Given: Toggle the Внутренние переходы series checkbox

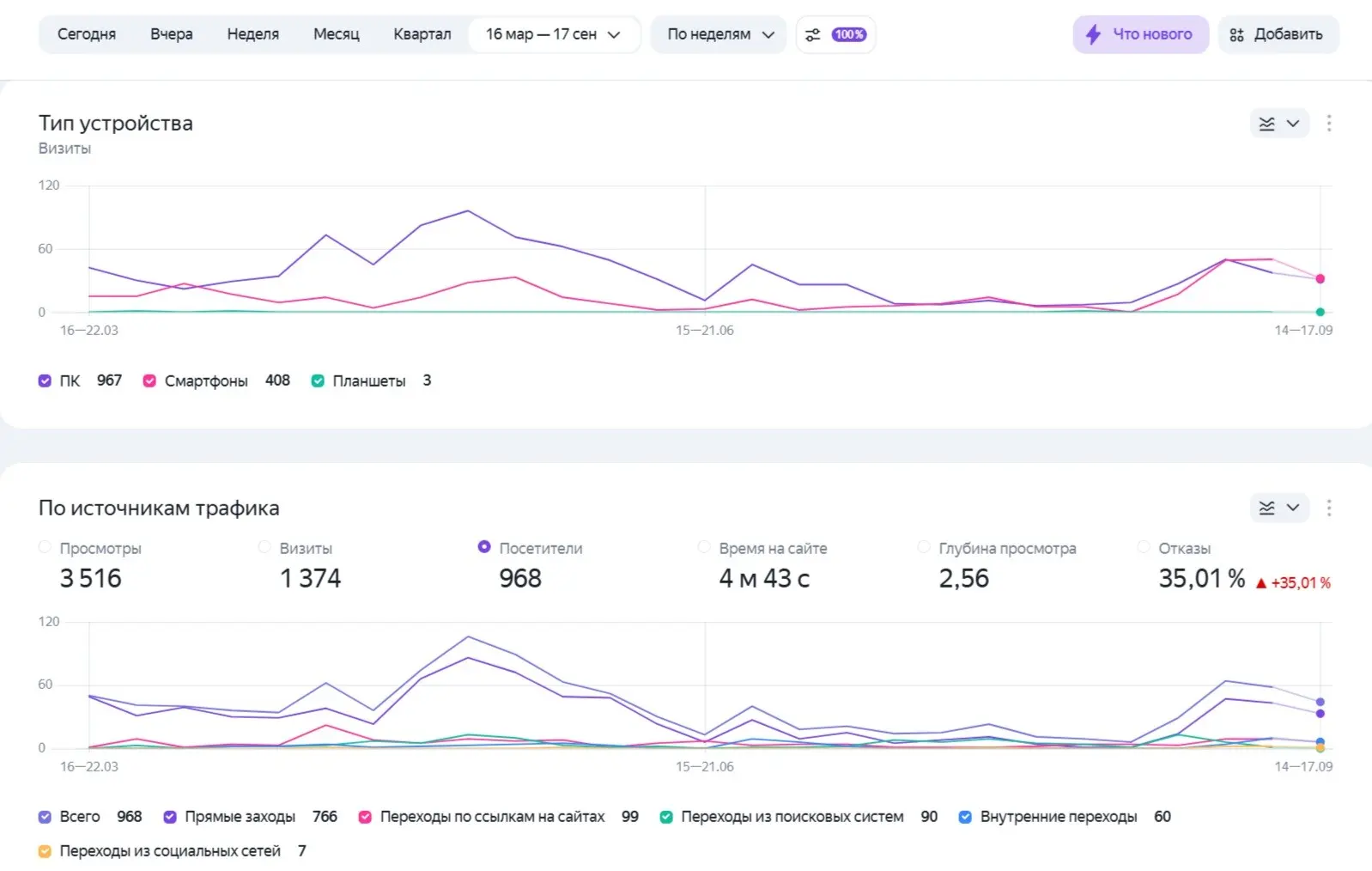Looking at the screenshot, I should (965, 817).
